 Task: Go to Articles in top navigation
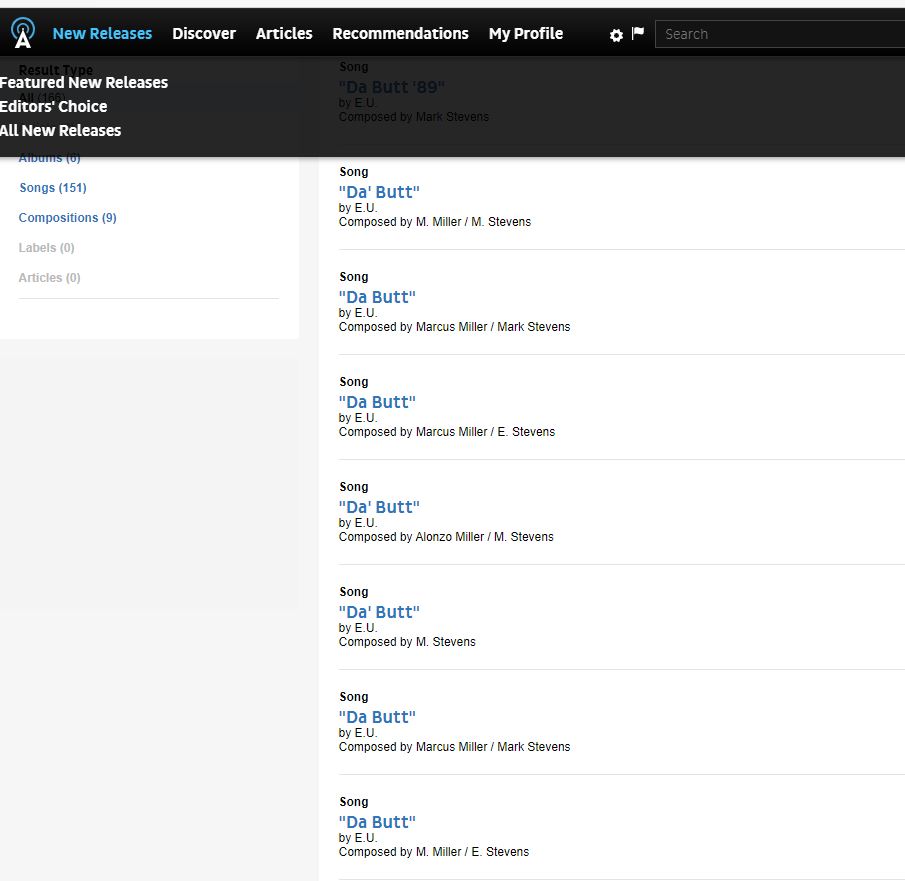pyautogui.click(x=284, y=33)
